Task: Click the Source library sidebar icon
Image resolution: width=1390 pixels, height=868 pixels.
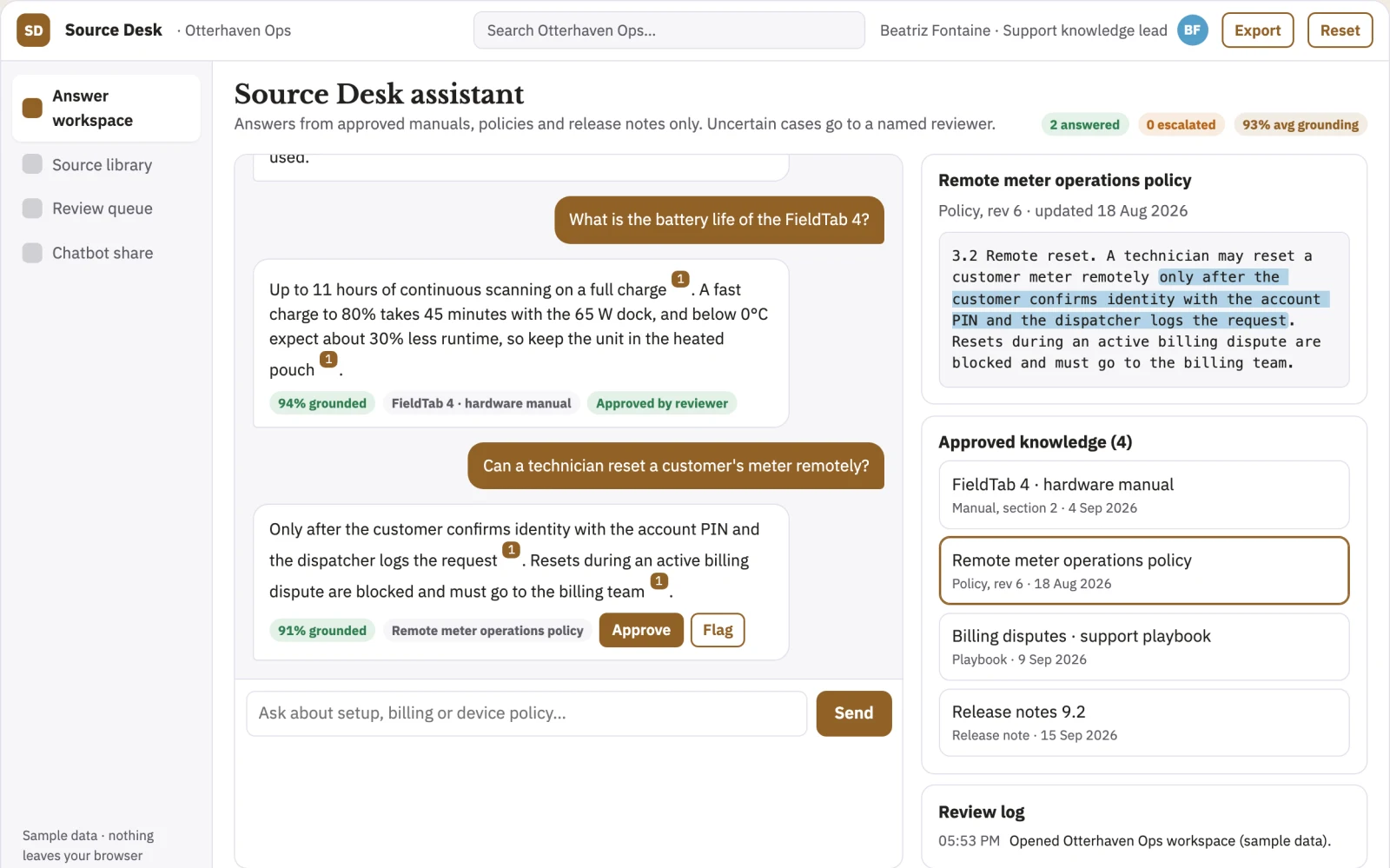Action: click(32, 164)
